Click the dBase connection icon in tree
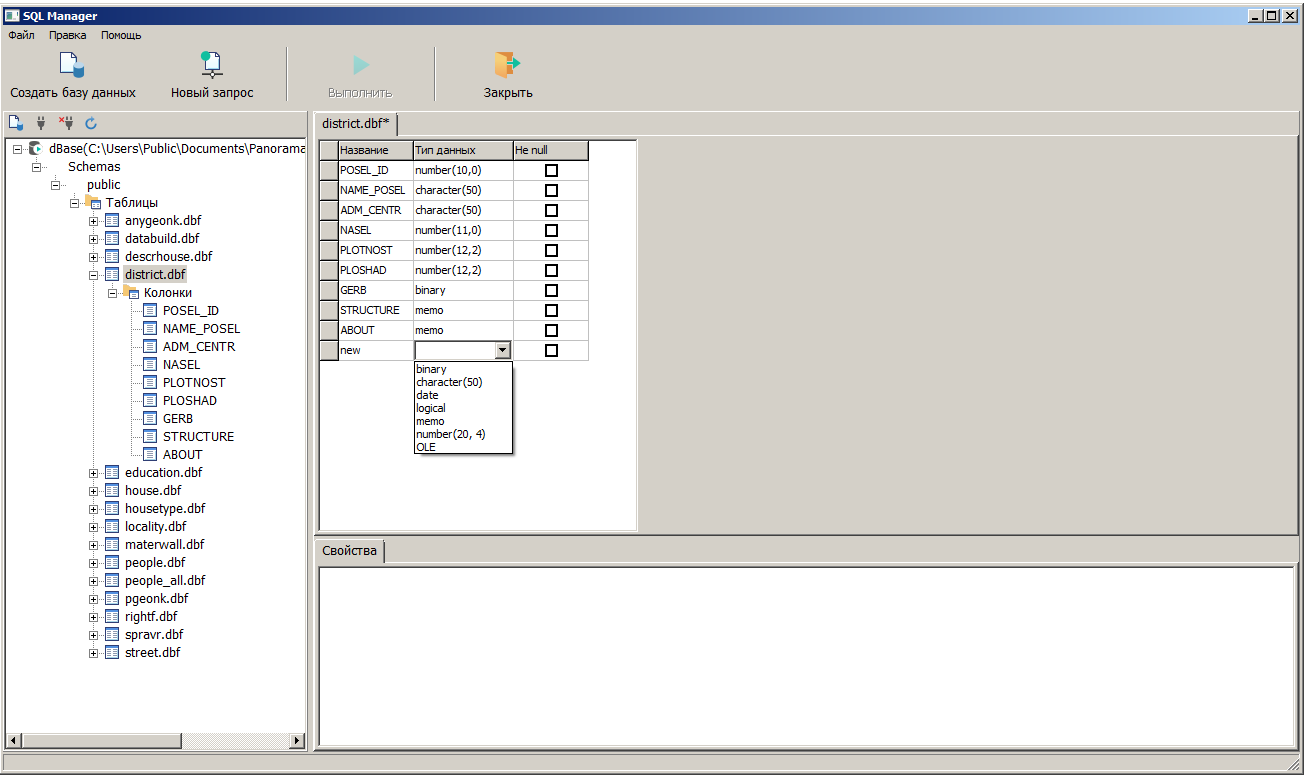Screen dimensions: 1307x775 click(36, 149)
